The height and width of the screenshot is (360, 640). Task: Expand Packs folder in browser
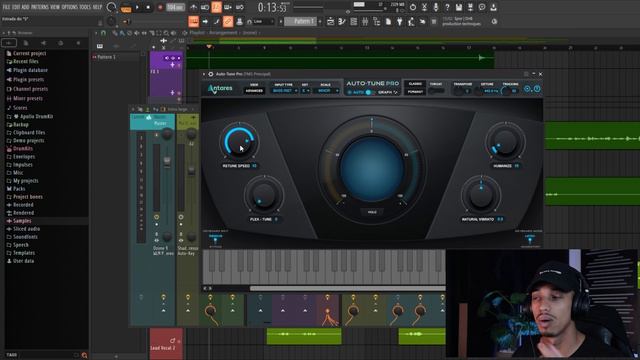(x=19, y=189)
